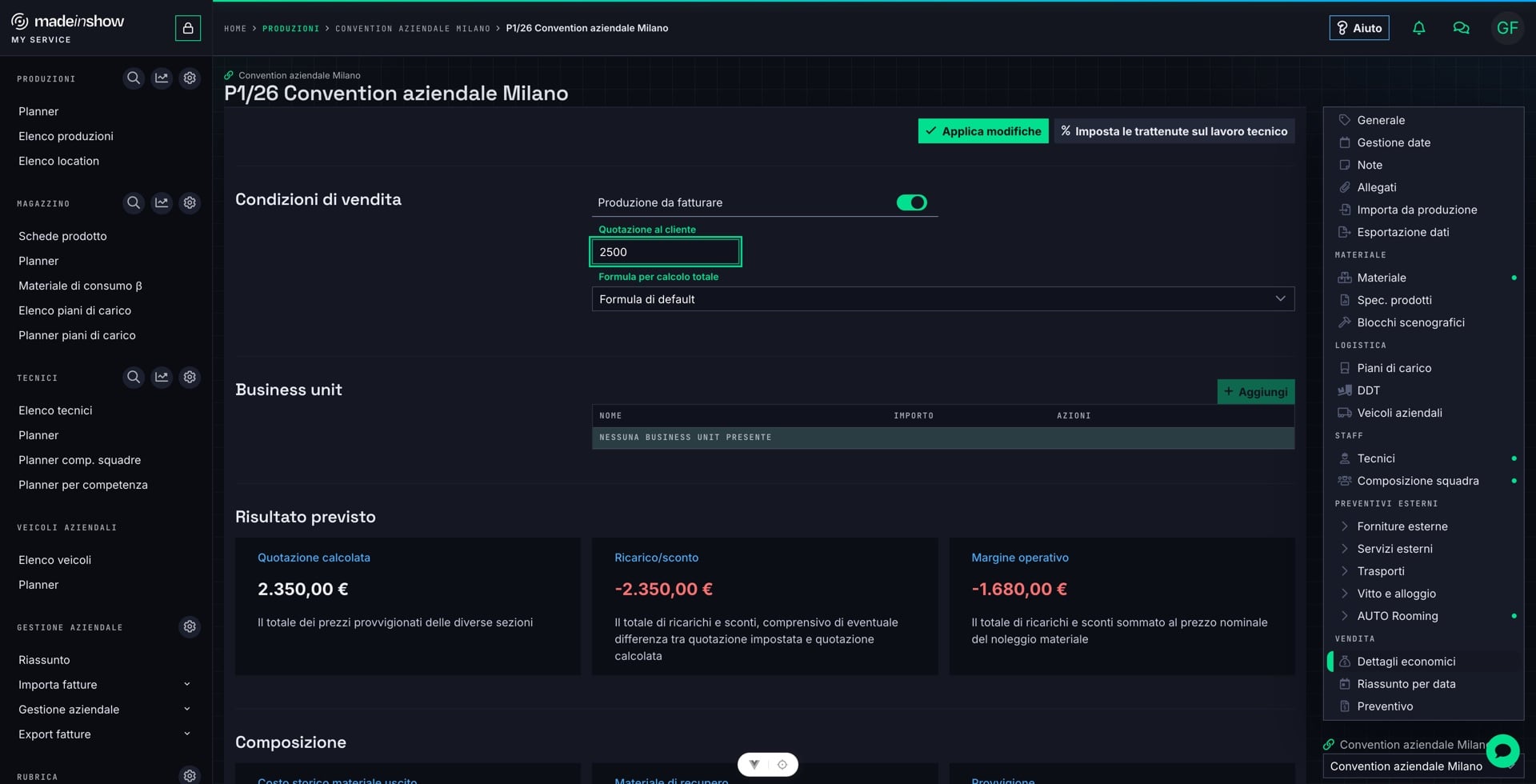Click Quotazione al cliente input field
Screen dimensions: 1536x784
click(x=666, y=252)
